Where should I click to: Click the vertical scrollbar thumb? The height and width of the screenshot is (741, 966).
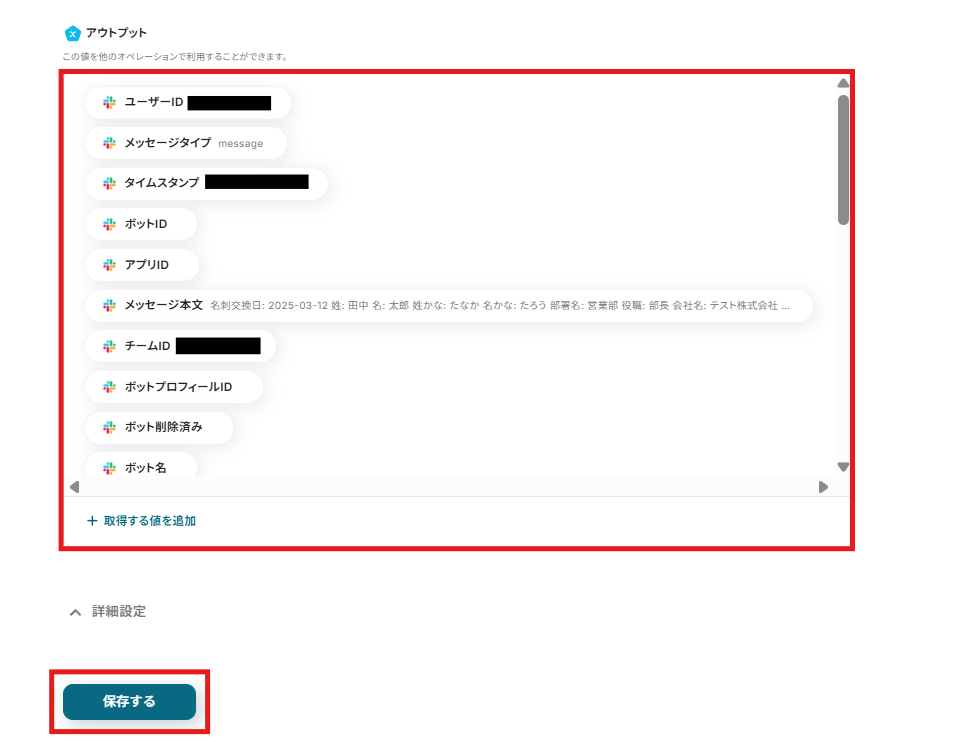pos(843,160)
